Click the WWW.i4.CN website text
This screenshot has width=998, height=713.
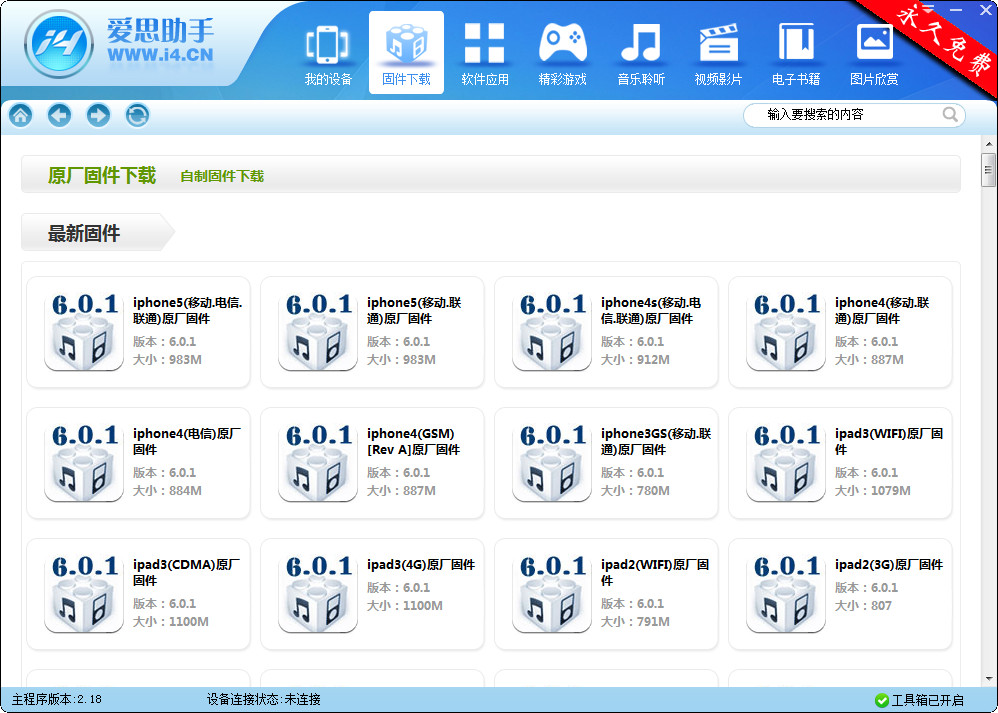160,55
